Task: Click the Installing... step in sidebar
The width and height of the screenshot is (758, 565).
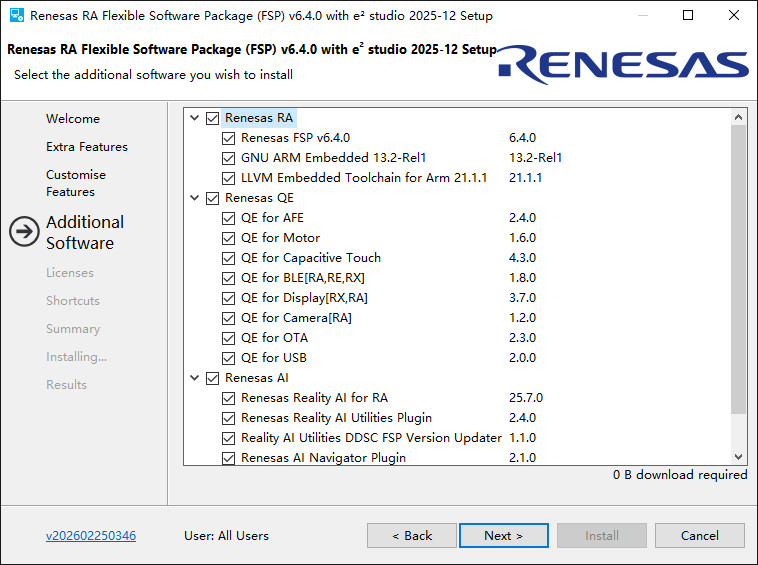Action: coord(76,357)
